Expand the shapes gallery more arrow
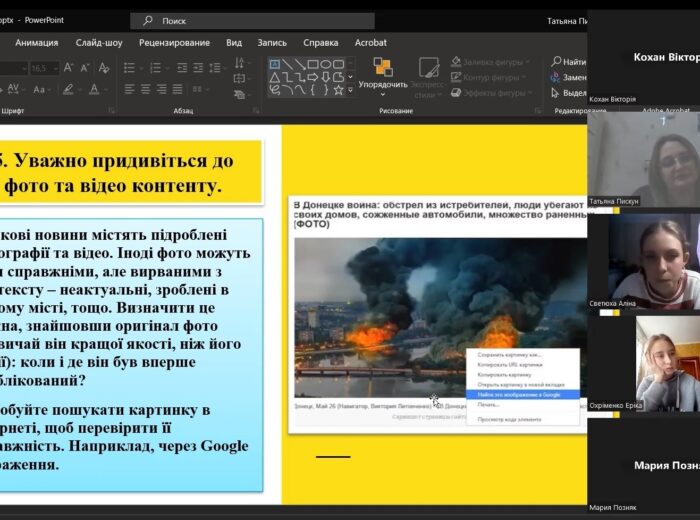700x520 pixels. point(351,90)
